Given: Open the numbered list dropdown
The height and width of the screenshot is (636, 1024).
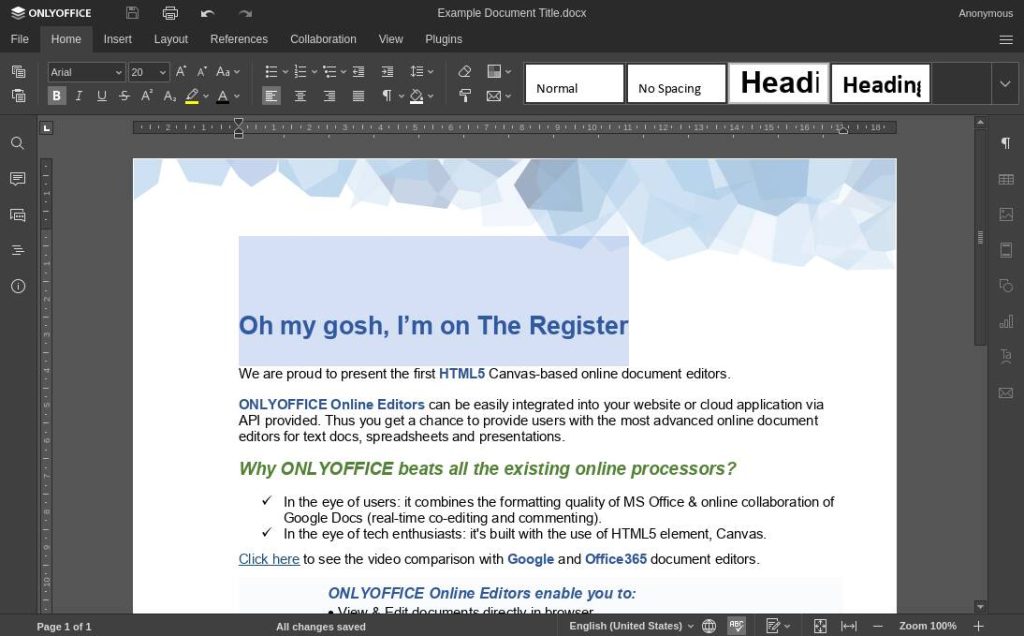Looking at the screenshot, I should pyautogui.click(x=313, y=72).
